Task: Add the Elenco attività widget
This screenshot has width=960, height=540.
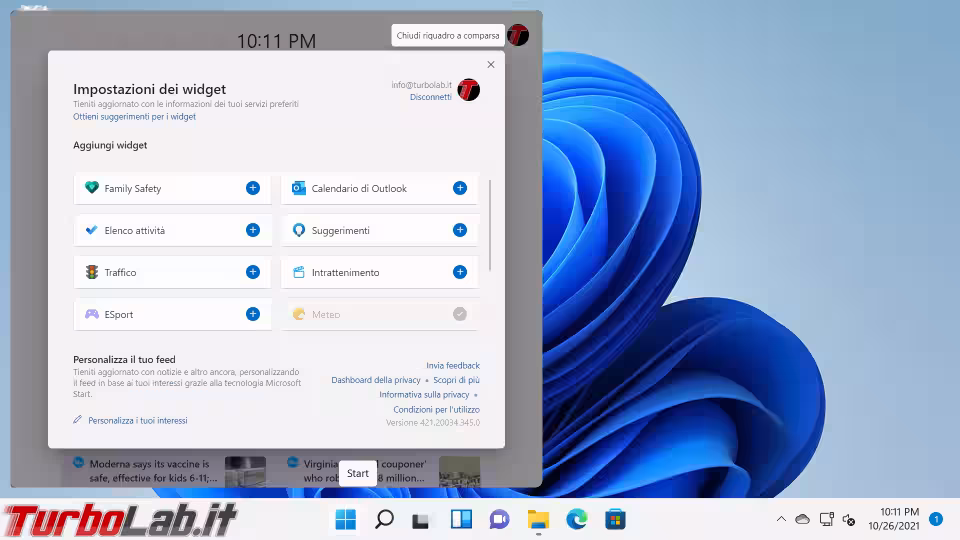Action: [253, 230]
